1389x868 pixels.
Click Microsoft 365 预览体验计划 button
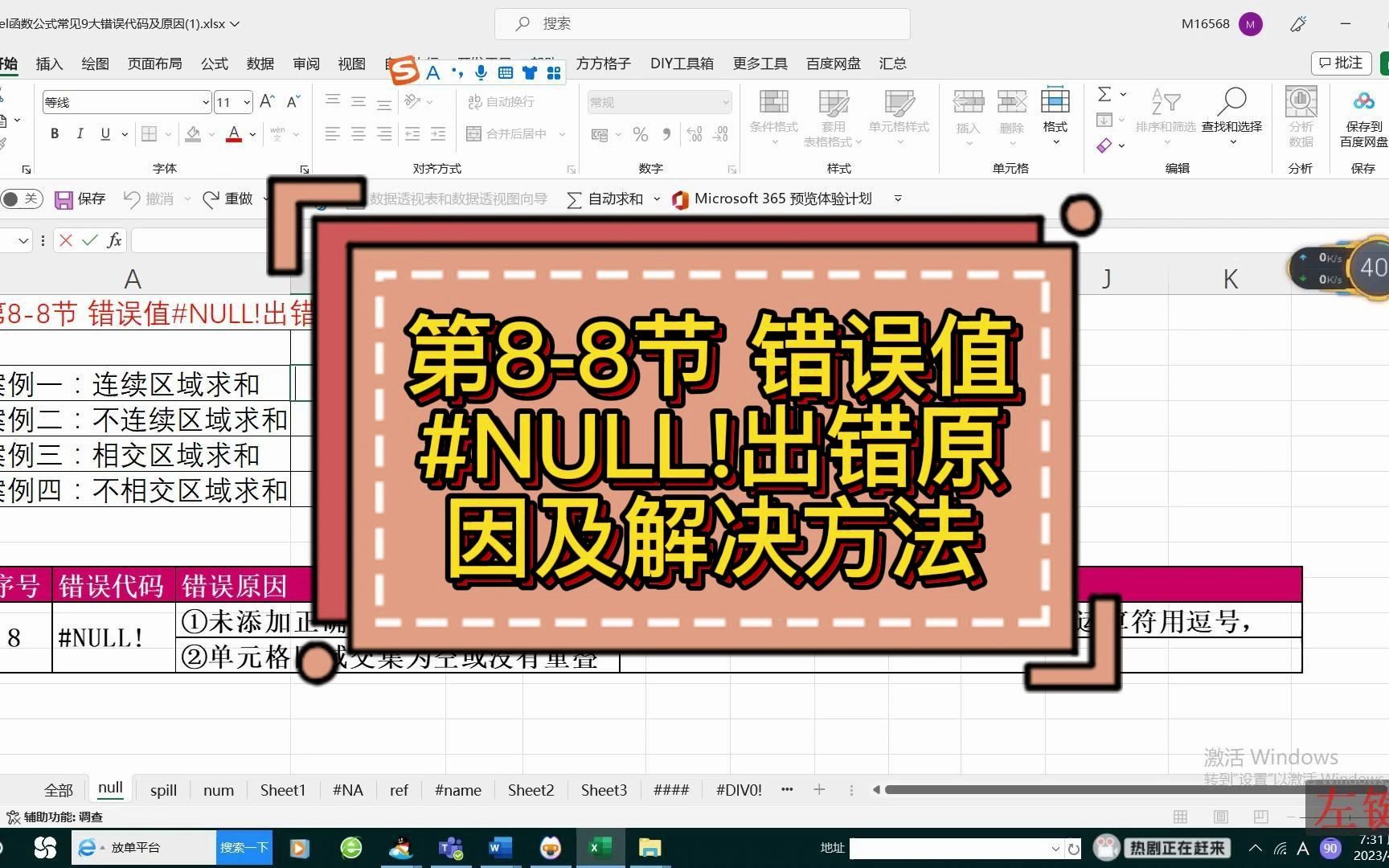point(772,199)
